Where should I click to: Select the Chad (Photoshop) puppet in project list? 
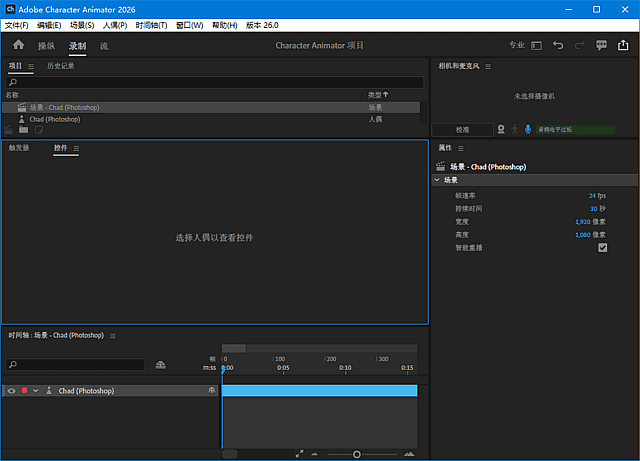(x=55, y=119)
